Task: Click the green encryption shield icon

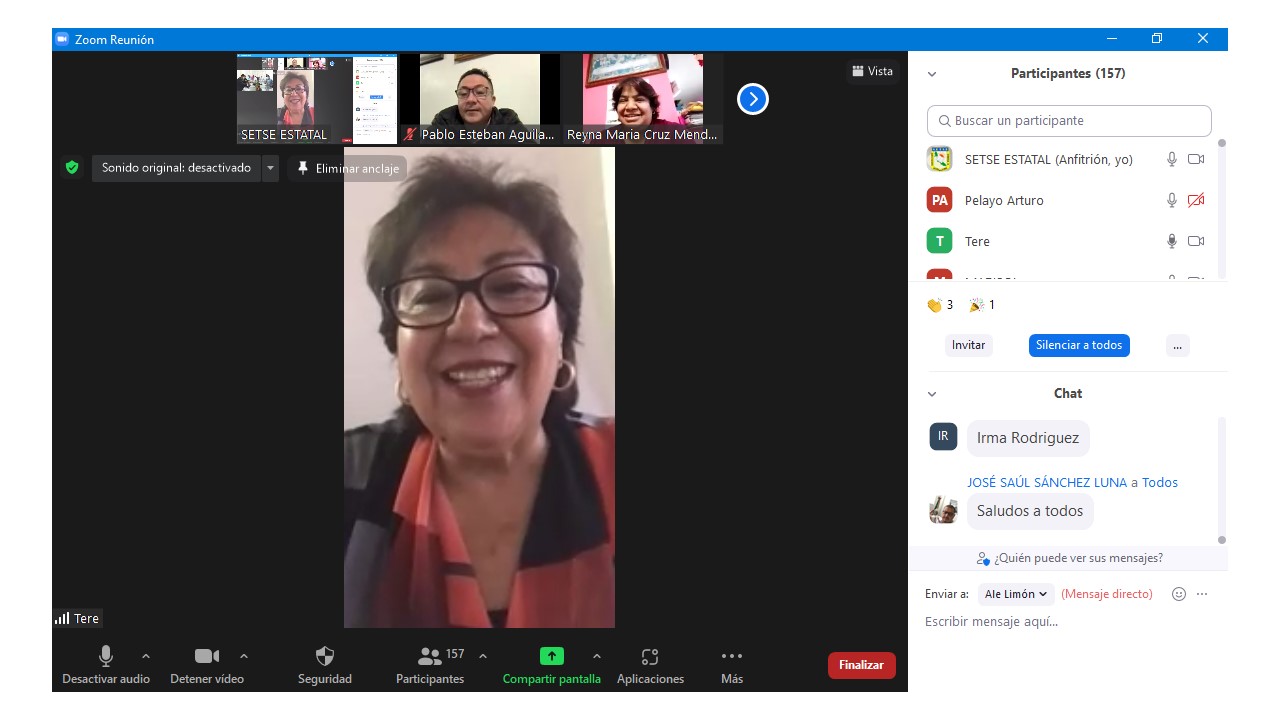Action: [72, 168]
